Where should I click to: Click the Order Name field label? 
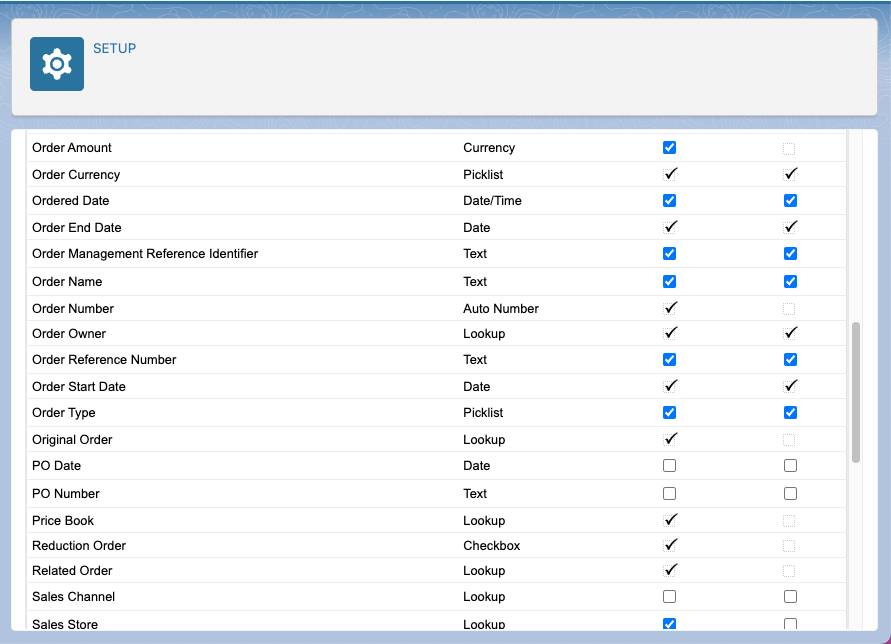67,281
